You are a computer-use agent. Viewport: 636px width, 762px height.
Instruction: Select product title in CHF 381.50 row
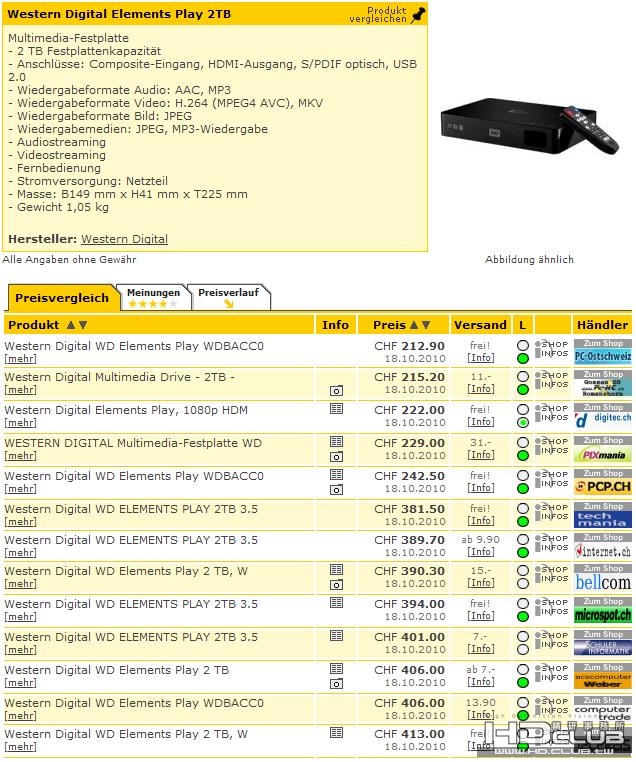tap(131, 509)
